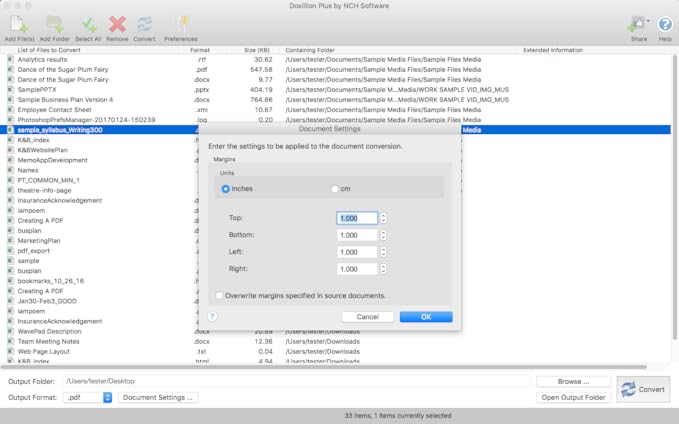Click the Format column header
The height and width of the screenshot is (424, 679).
200,49
